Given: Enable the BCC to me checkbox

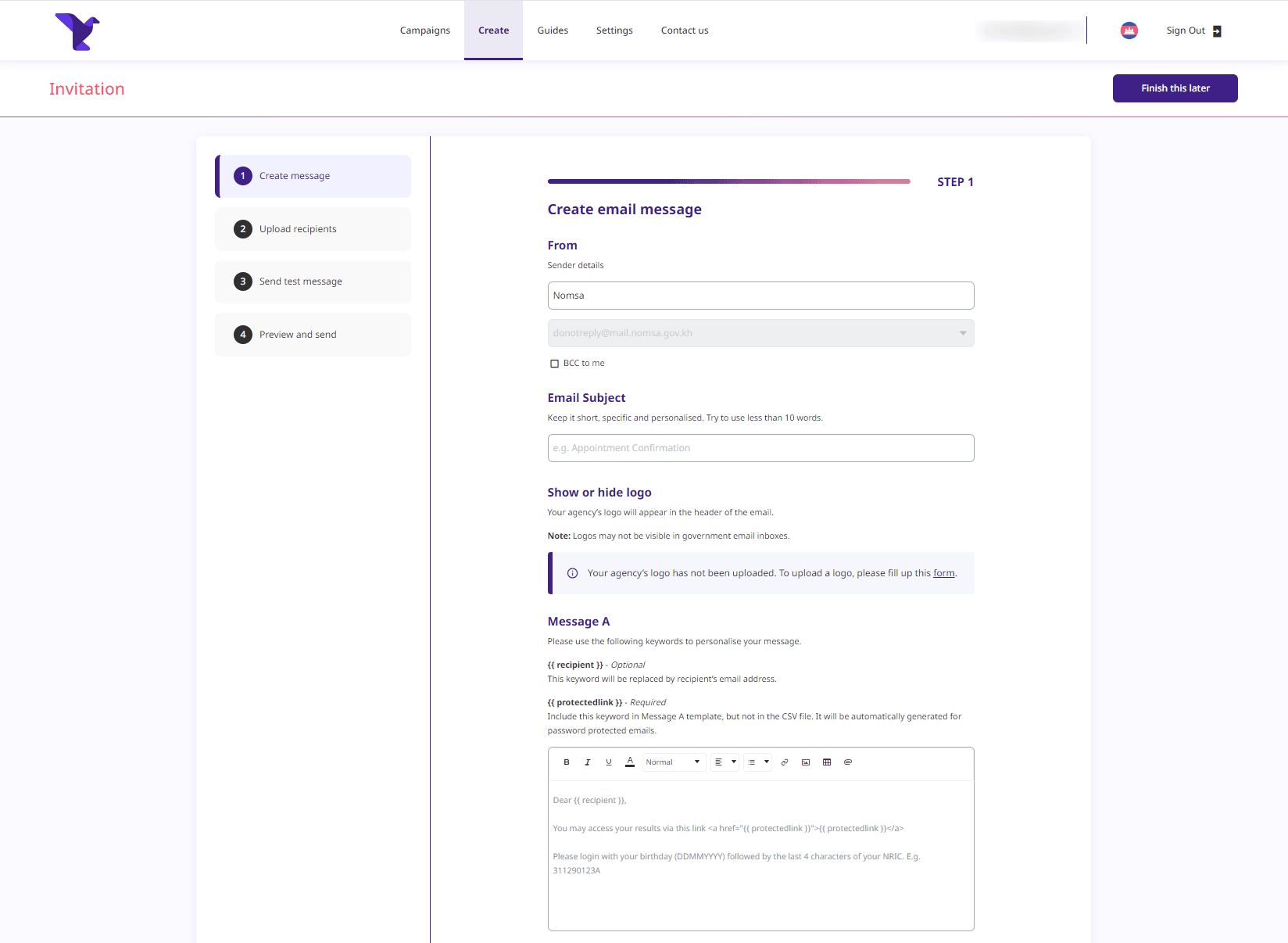Looking at the screenshot, I should [555, 364].
